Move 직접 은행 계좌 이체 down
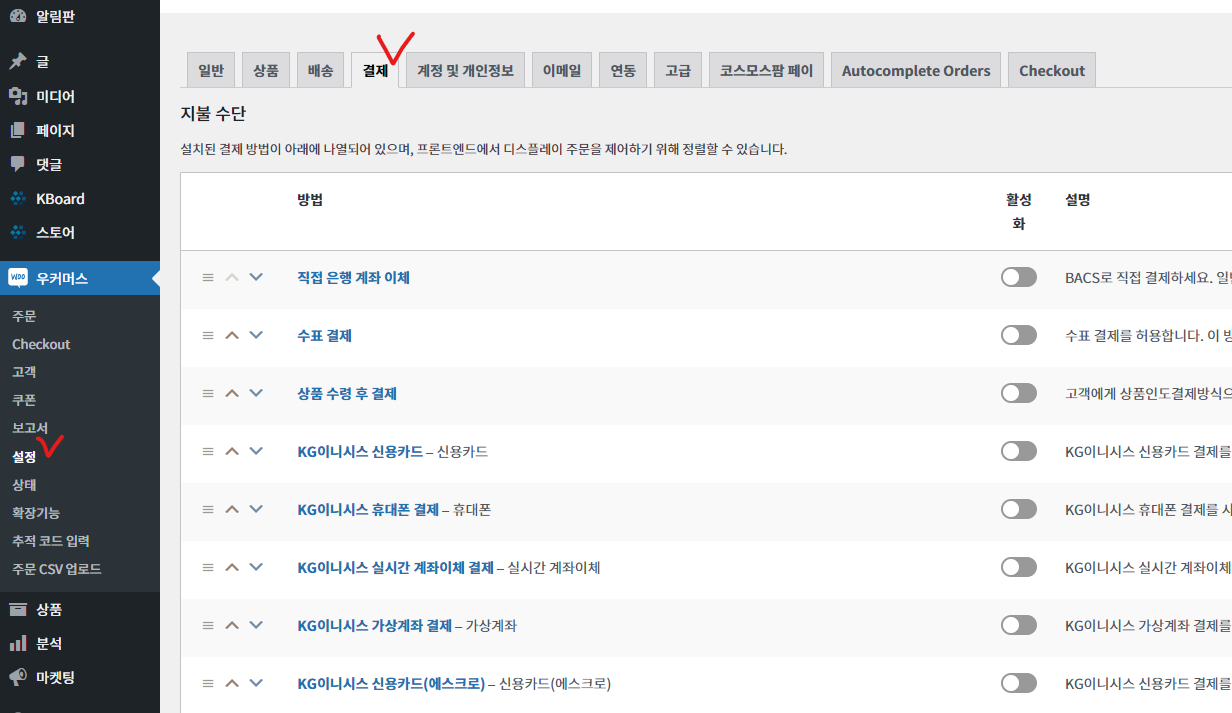 click(256, 277)
